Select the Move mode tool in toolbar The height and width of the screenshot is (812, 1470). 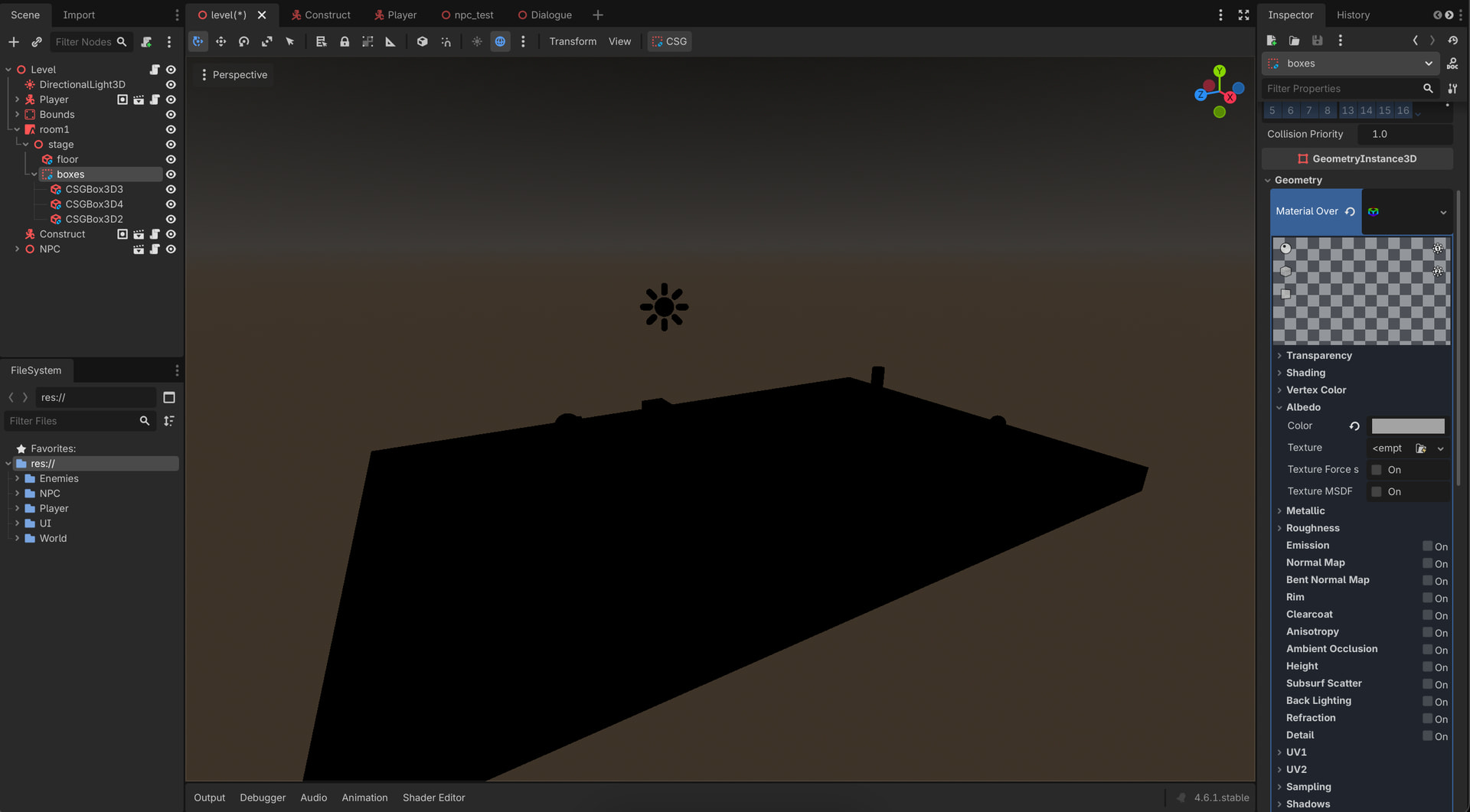tap(220, 41)
